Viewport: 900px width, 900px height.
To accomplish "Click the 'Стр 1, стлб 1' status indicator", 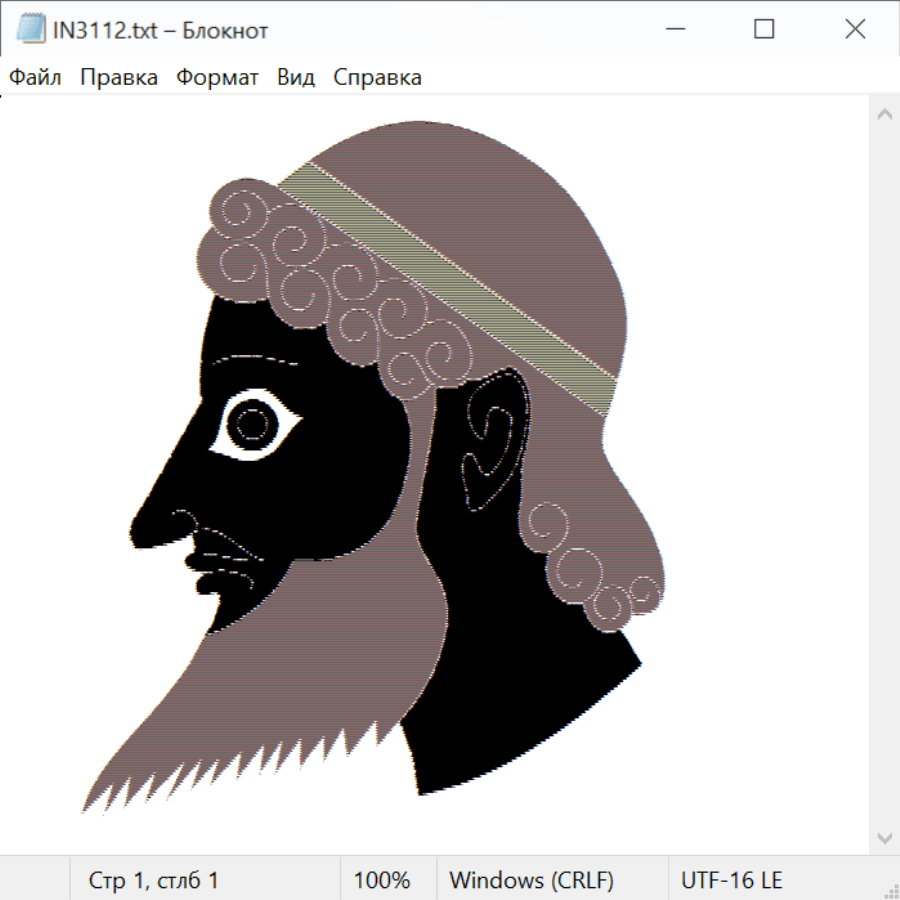I will pyautogui.click(x=154, y=880).
